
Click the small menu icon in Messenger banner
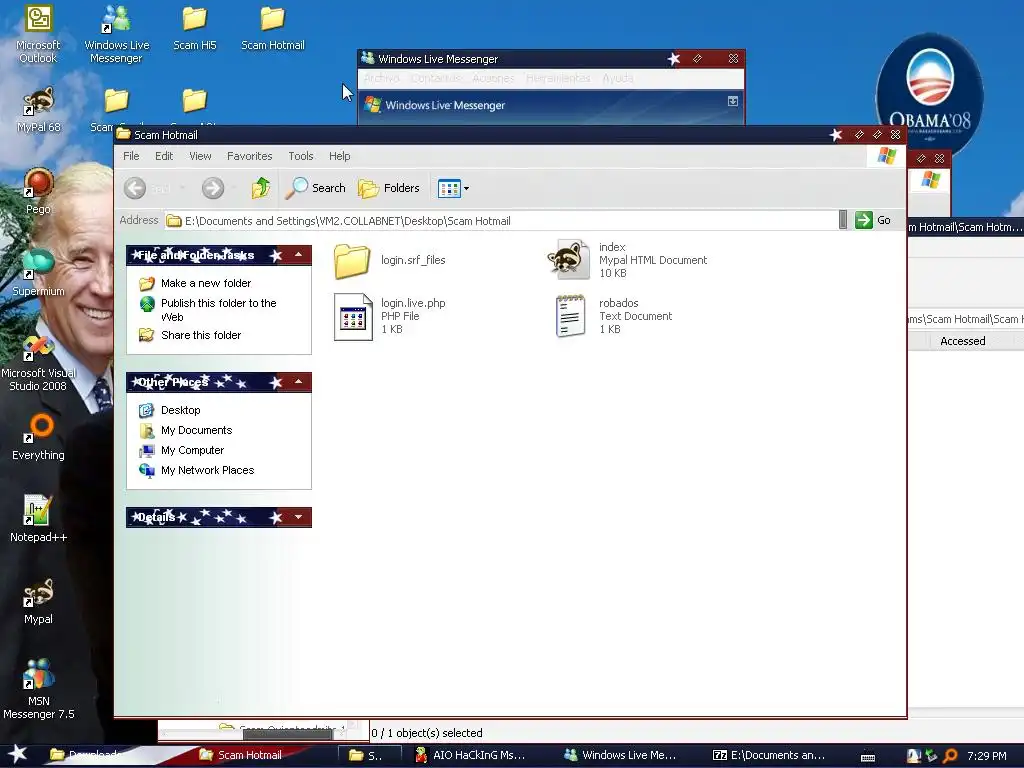(733, 101)
